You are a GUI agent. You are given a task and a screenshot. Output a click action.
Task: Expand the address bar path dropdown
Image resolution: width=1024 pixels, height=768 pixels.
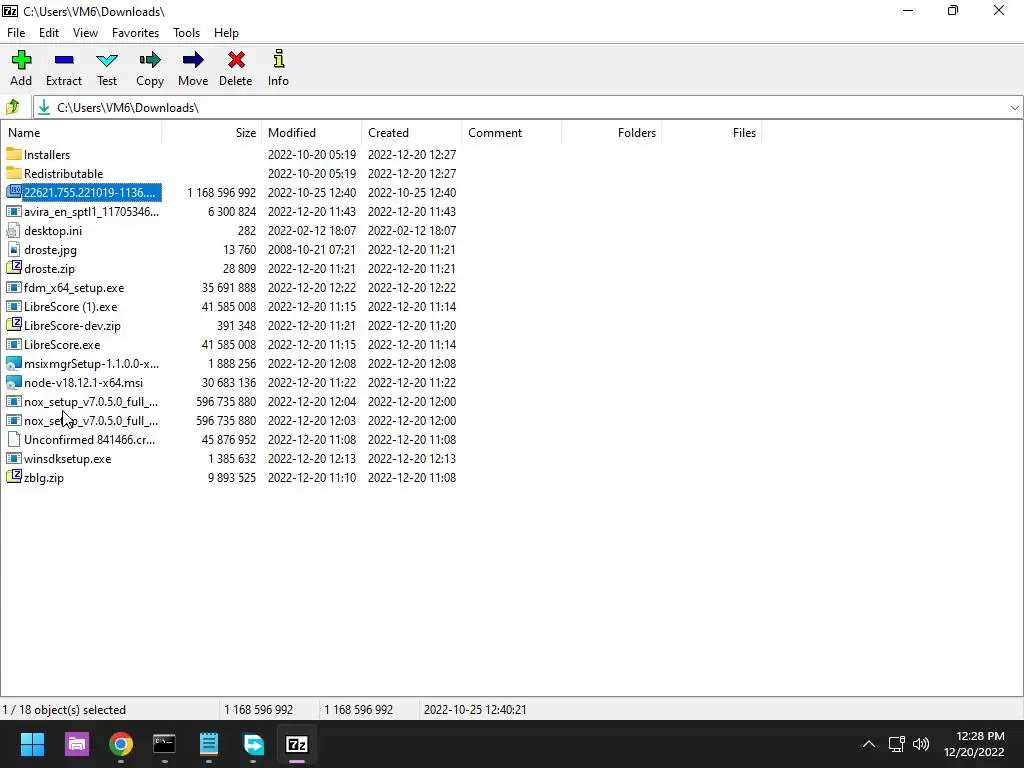coord(1014,108)
